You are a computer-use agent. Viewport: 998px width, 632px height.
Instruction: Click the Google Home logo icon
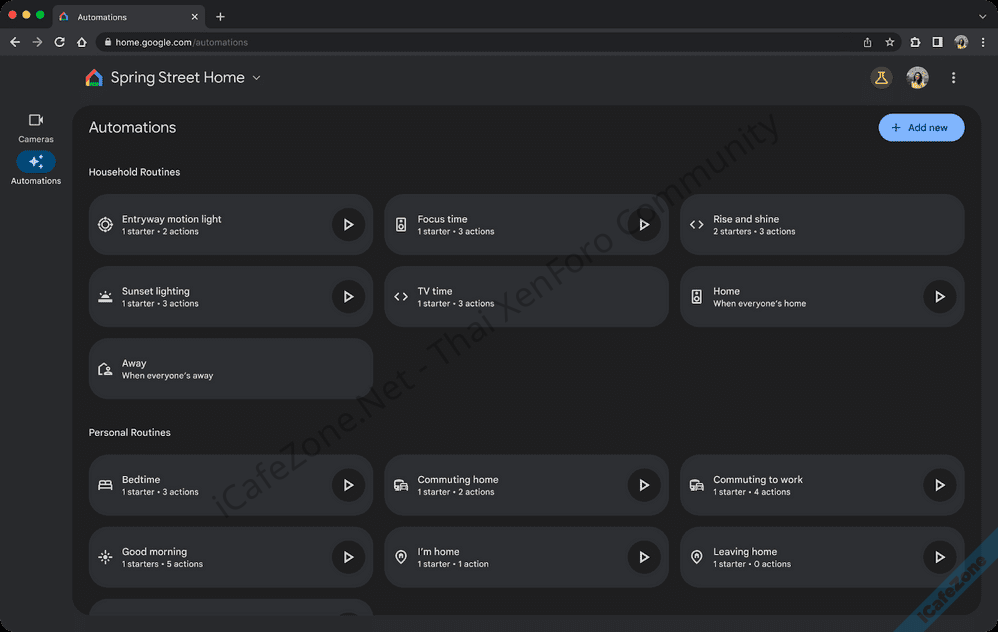click(x=94, y=78)
